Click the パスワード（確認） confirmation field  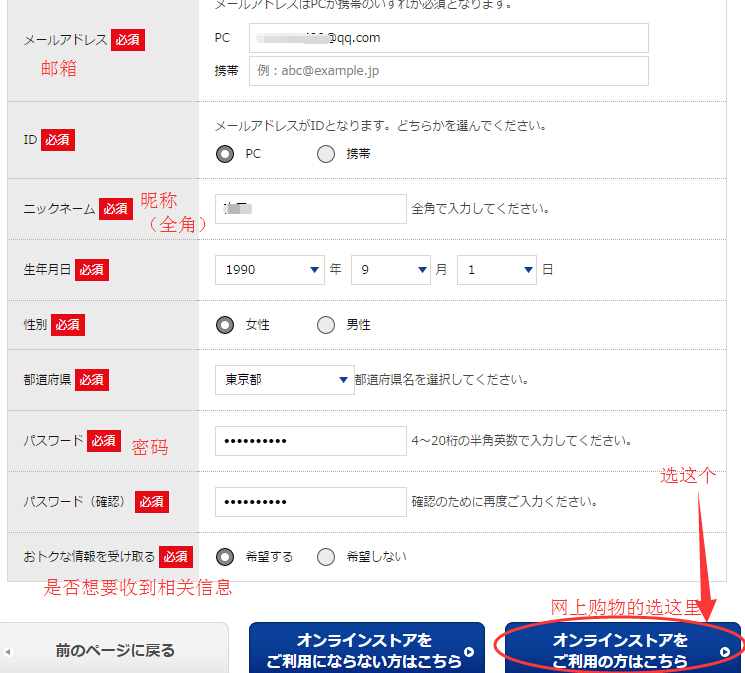[x=310, y=501]
